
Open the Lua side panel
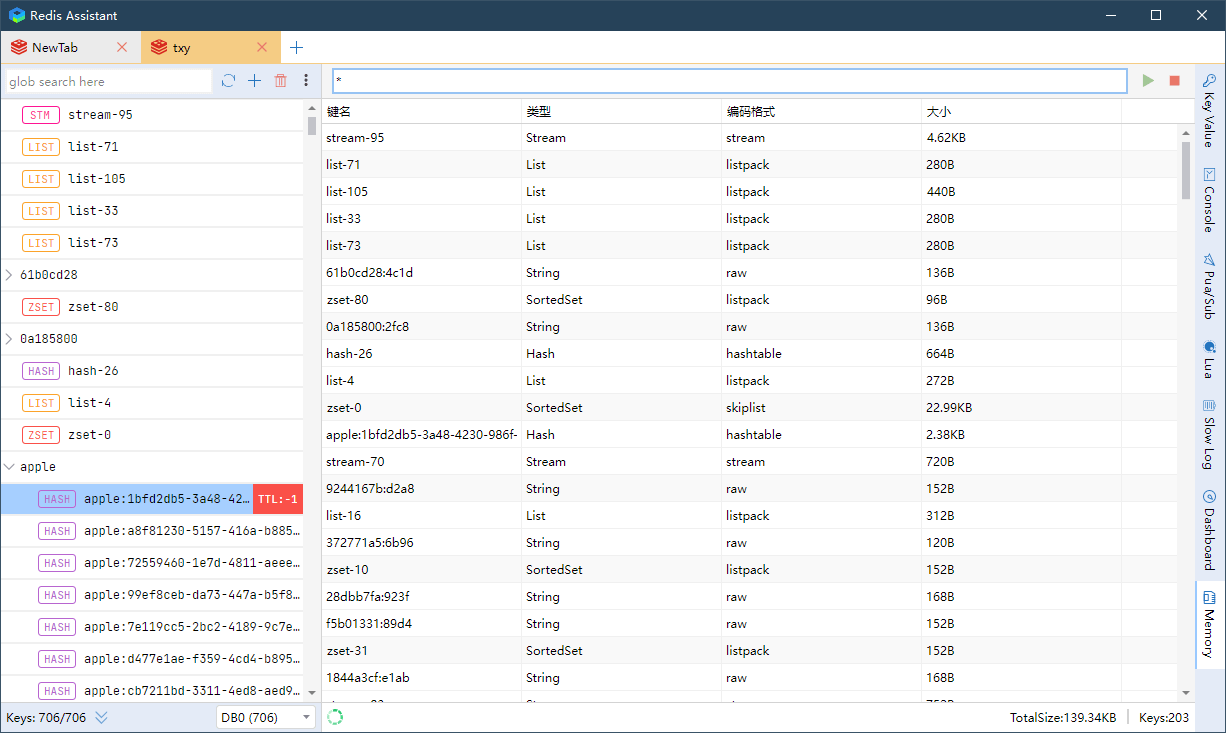pos(1210,359)
